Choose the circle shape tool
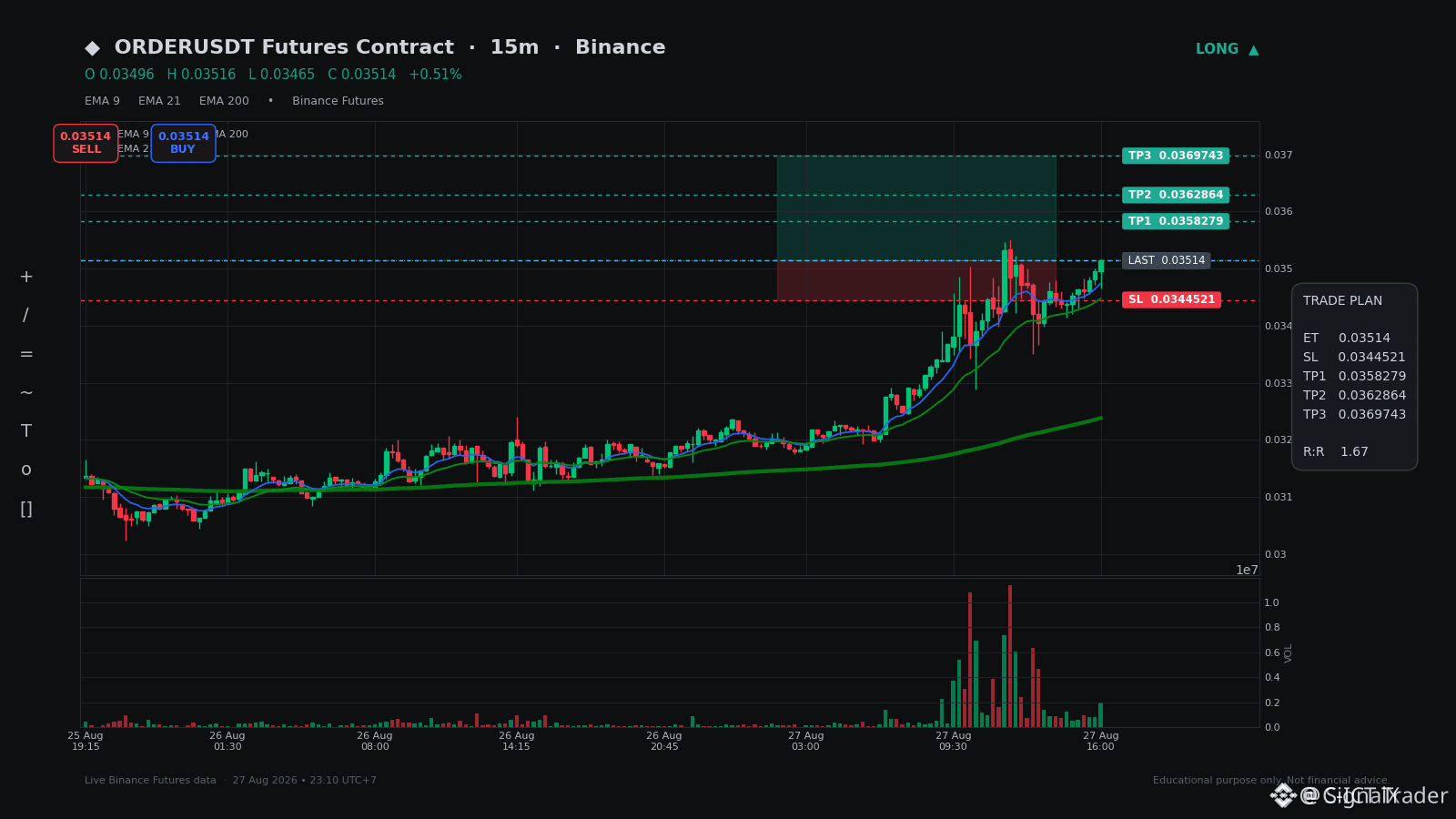1456x819 pixels. tap(26, 470)
